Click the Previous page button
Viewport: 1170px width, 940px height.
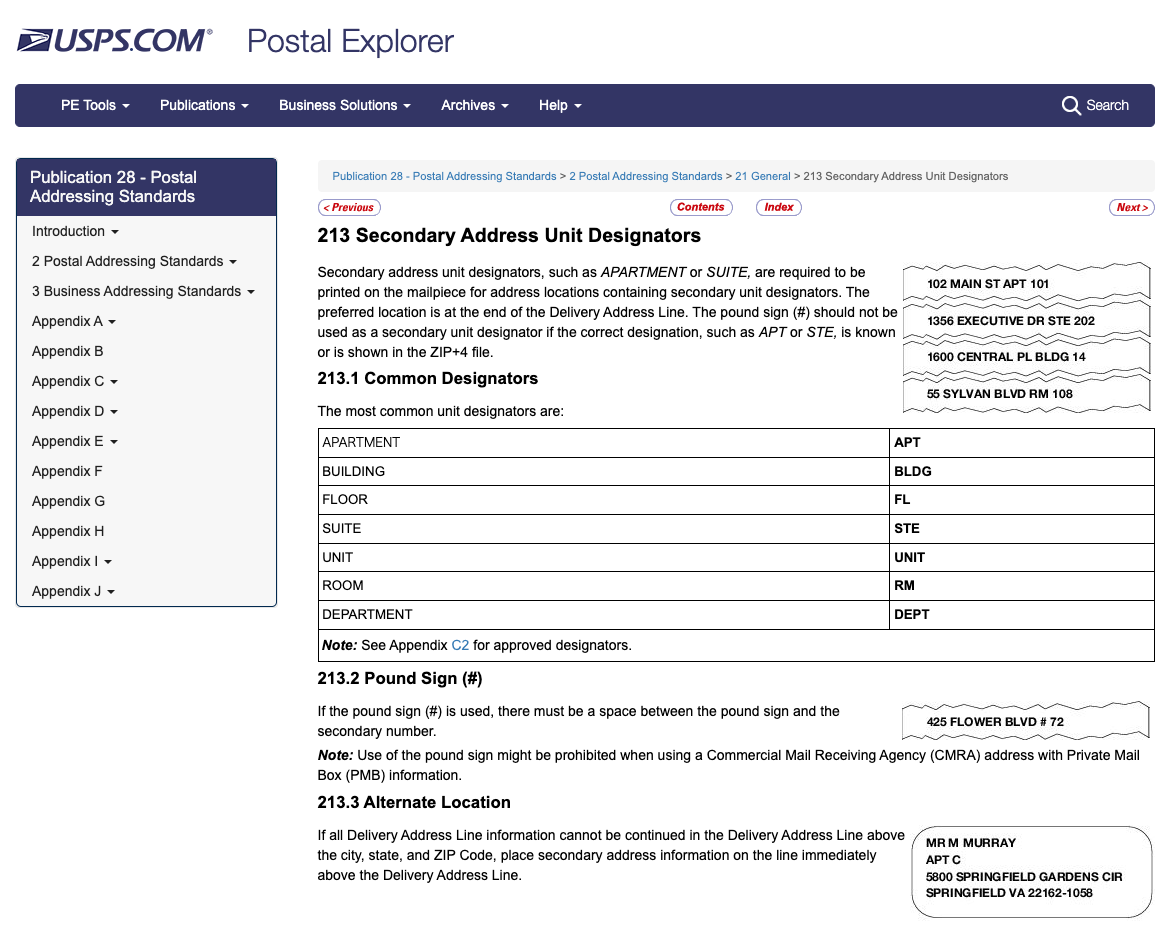tap(349, 207)
